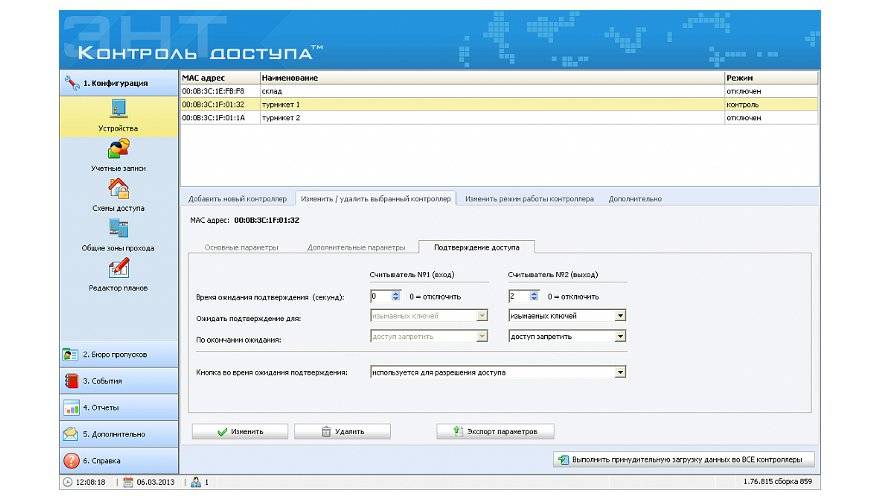Open Схемы доступа access schemes icon
This screenshot has height=500, width=880.
pos(118,190)
